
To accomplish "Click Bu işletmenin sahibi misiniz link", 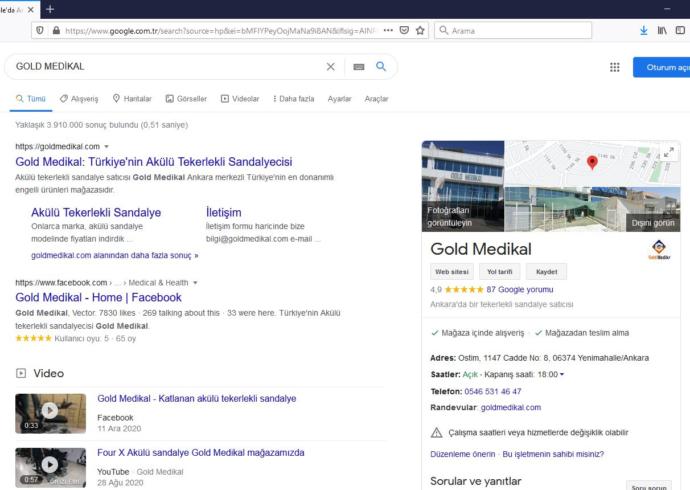I will pos(553,454).
